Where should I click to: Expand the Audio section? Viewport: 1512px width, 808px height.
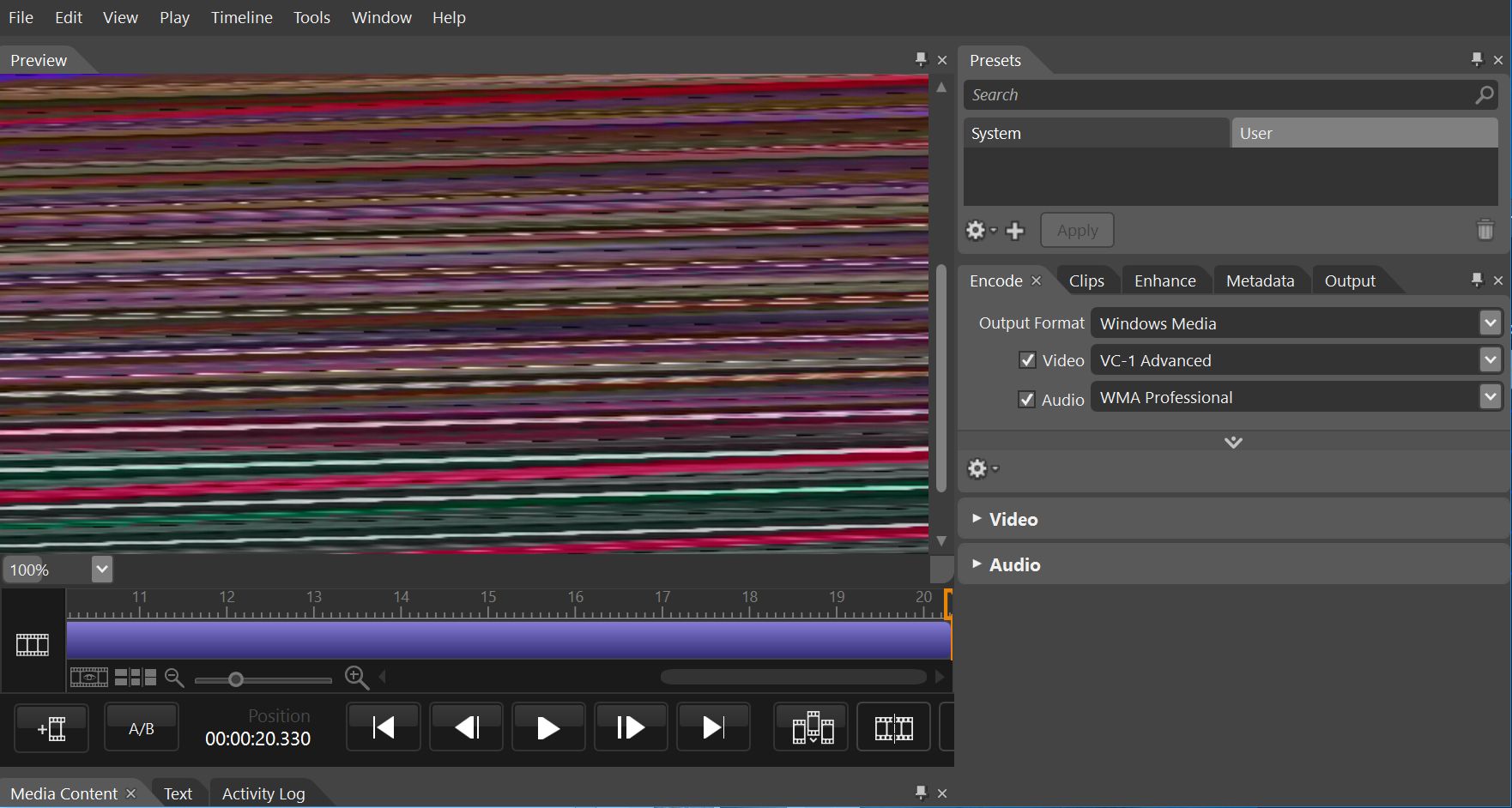[1232, 564]
